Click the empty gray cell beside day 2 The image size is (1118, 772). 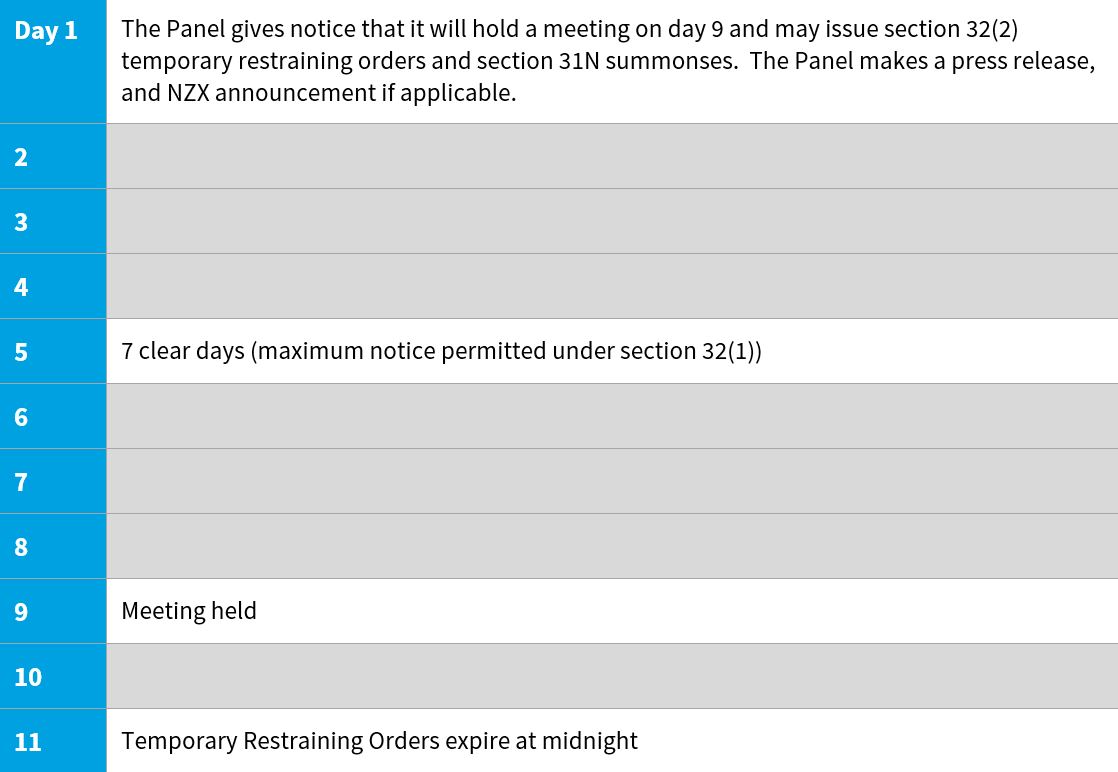[611, 157]
